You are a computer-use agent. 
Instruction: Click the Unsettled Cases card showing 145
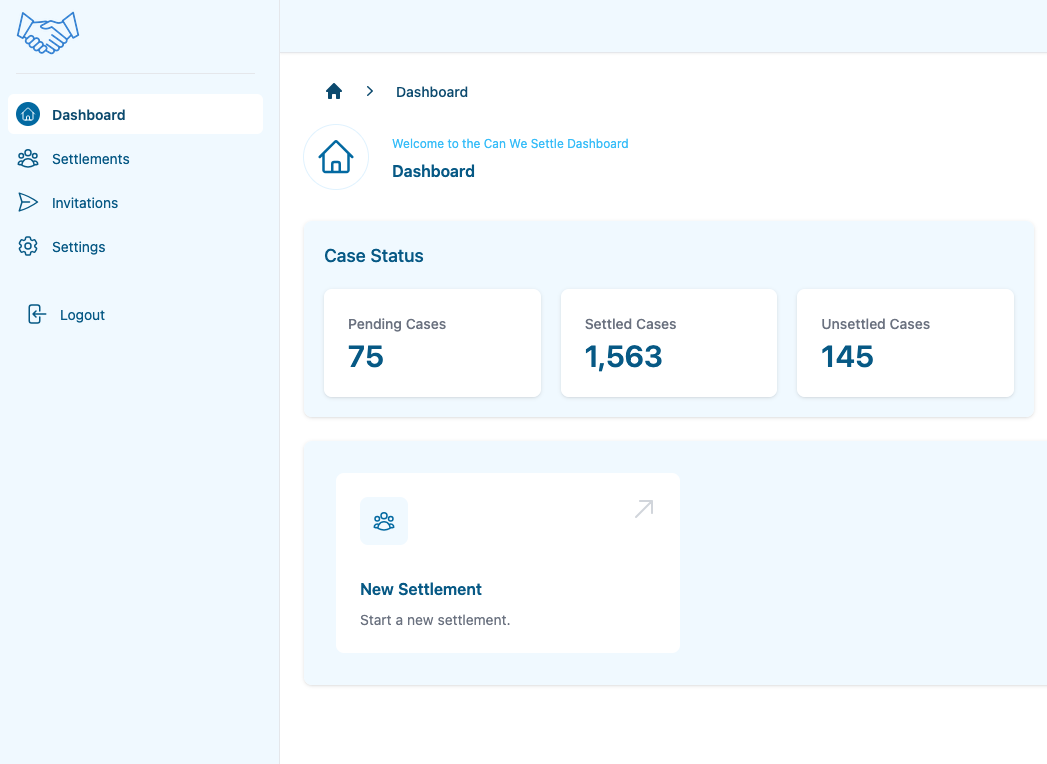coord(904,343)
